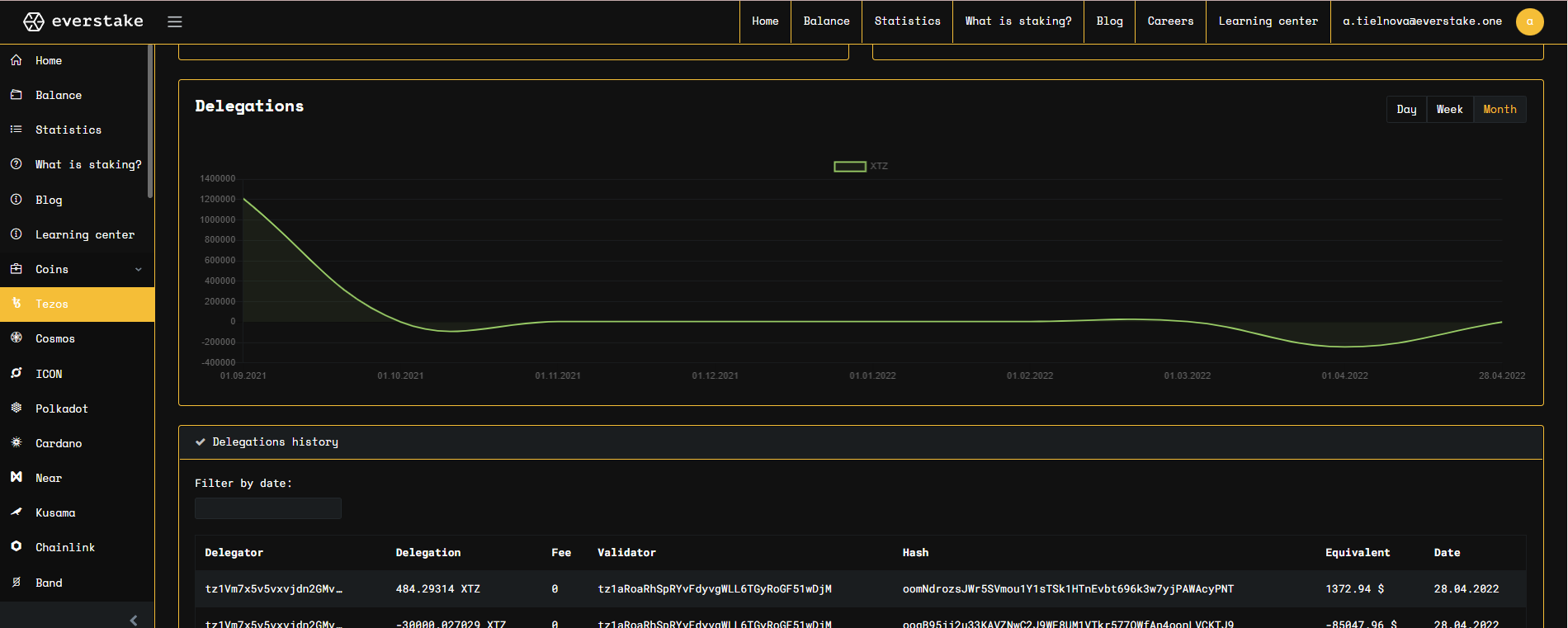Go to Cardano label in sidebar

pyautogui.click(x=59, y=444)
